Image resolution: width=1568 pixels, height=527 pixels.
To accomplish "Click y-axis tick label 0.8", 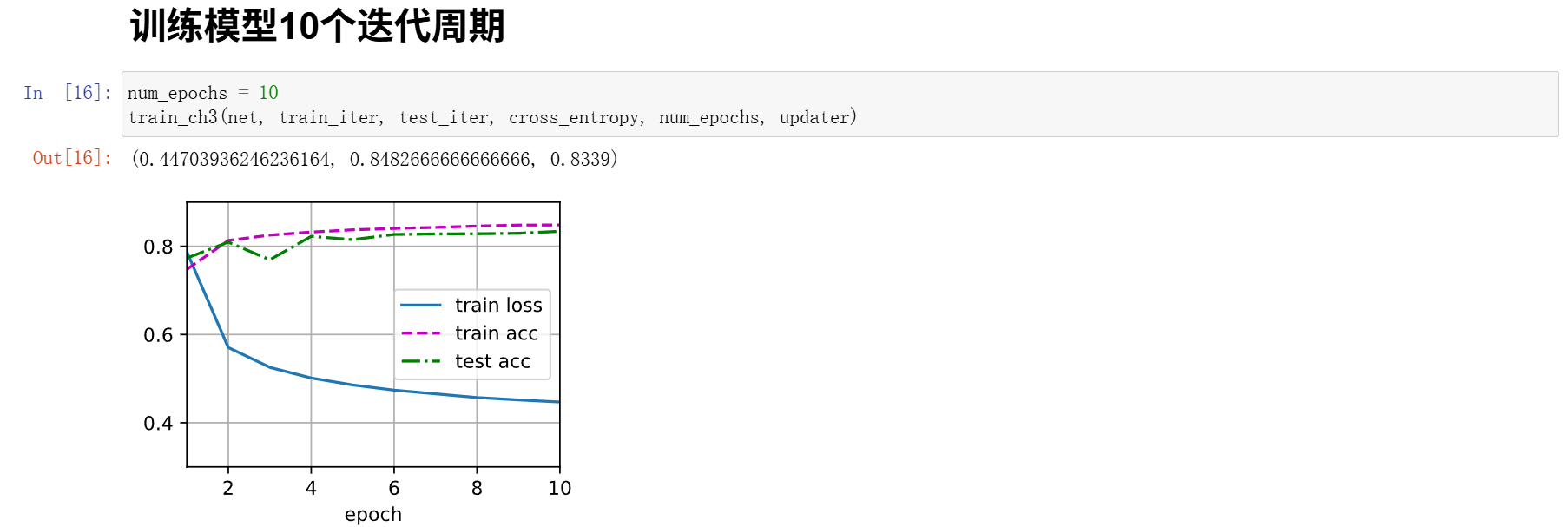I will click(x=158, y=247).
